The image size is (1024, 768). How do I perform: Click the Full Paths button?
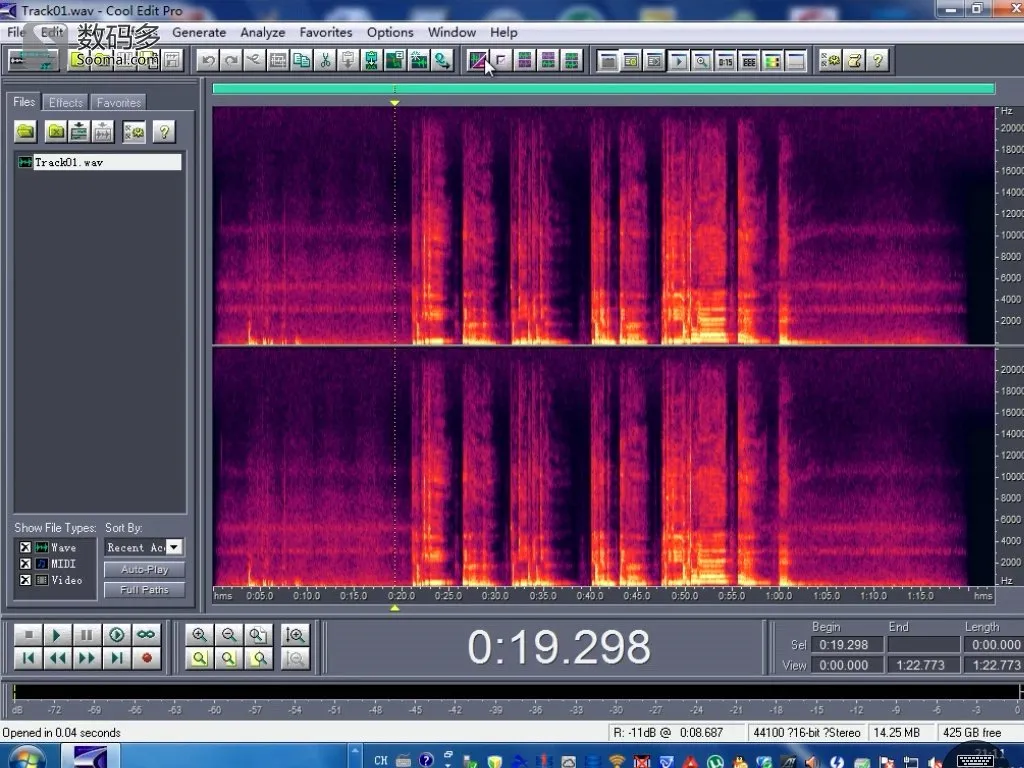pyautogui.click(x=144, y=590)
